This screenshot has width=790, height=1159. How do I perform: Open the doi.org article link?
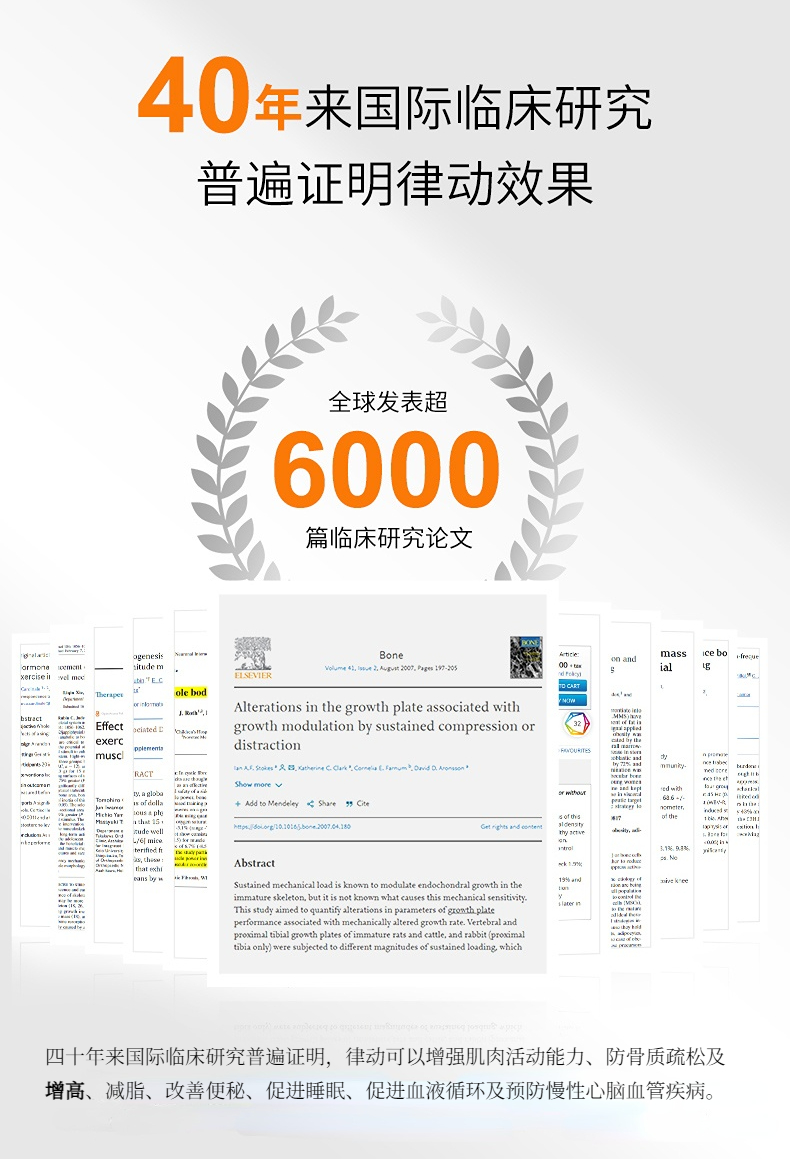pyautogui.click(x=293, y=827)
